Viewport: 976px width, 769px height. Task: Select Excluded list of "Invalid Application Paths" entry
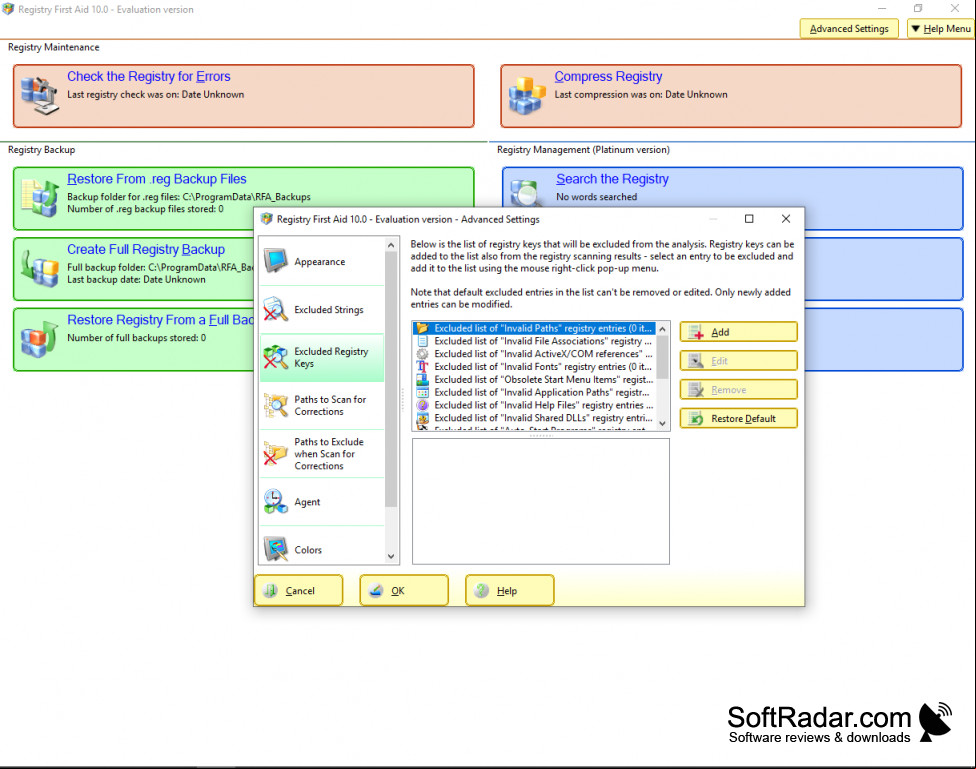click(x=535, y=392)
